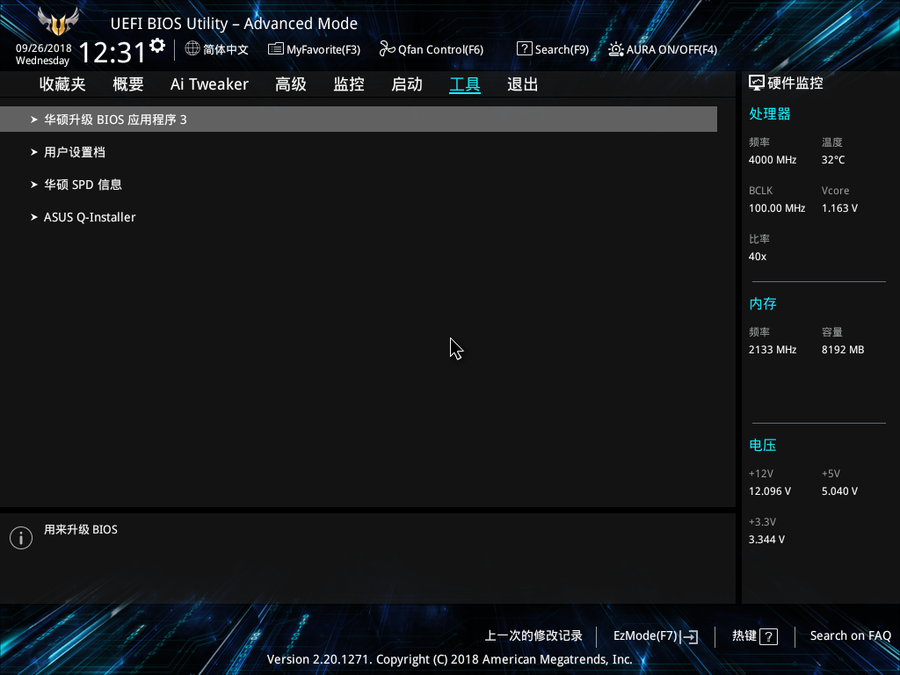Open 上一次的修改记录 last modified log

pyautogui.click(x=533, y=636)
